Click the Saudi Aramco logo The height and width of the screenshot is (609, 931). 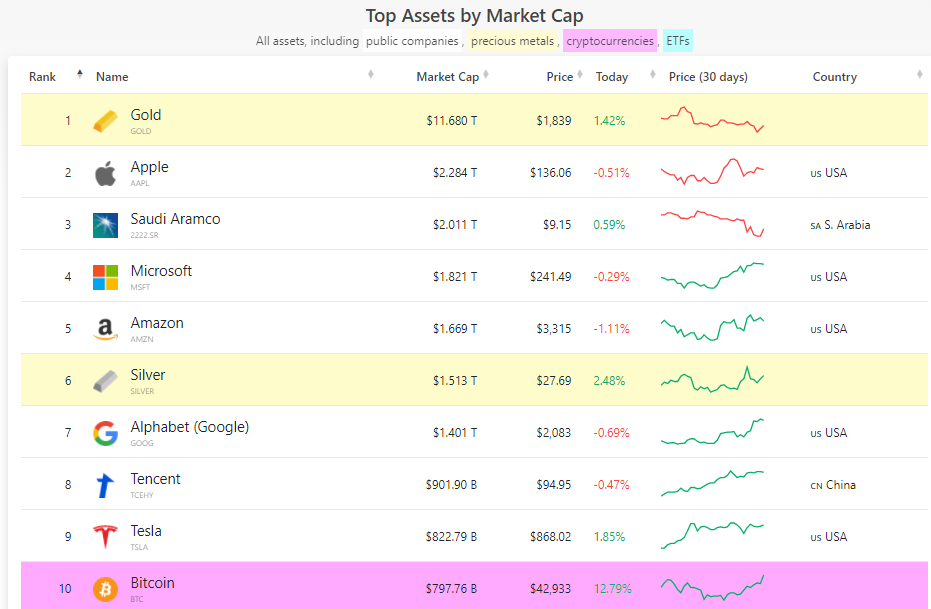(105, 225)
